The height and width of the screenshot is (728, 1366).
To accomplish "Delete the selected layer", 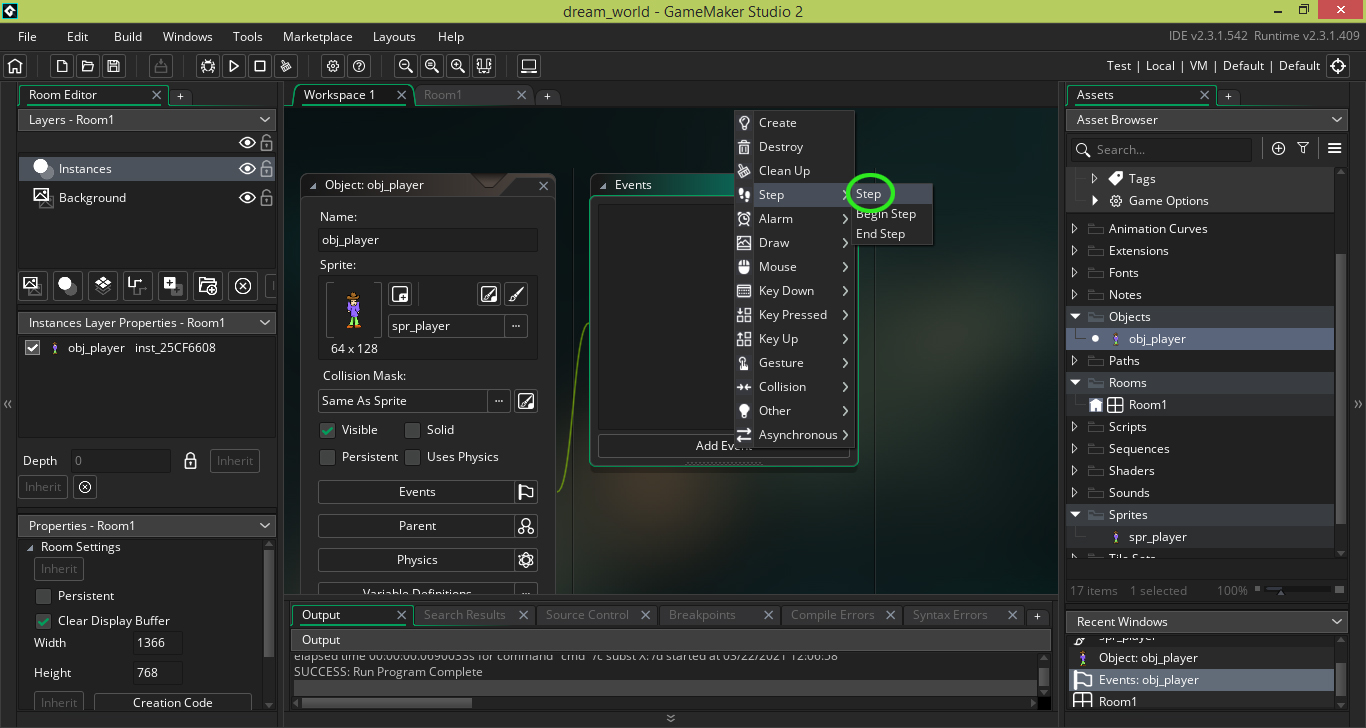I will click(x=242, y=286).
